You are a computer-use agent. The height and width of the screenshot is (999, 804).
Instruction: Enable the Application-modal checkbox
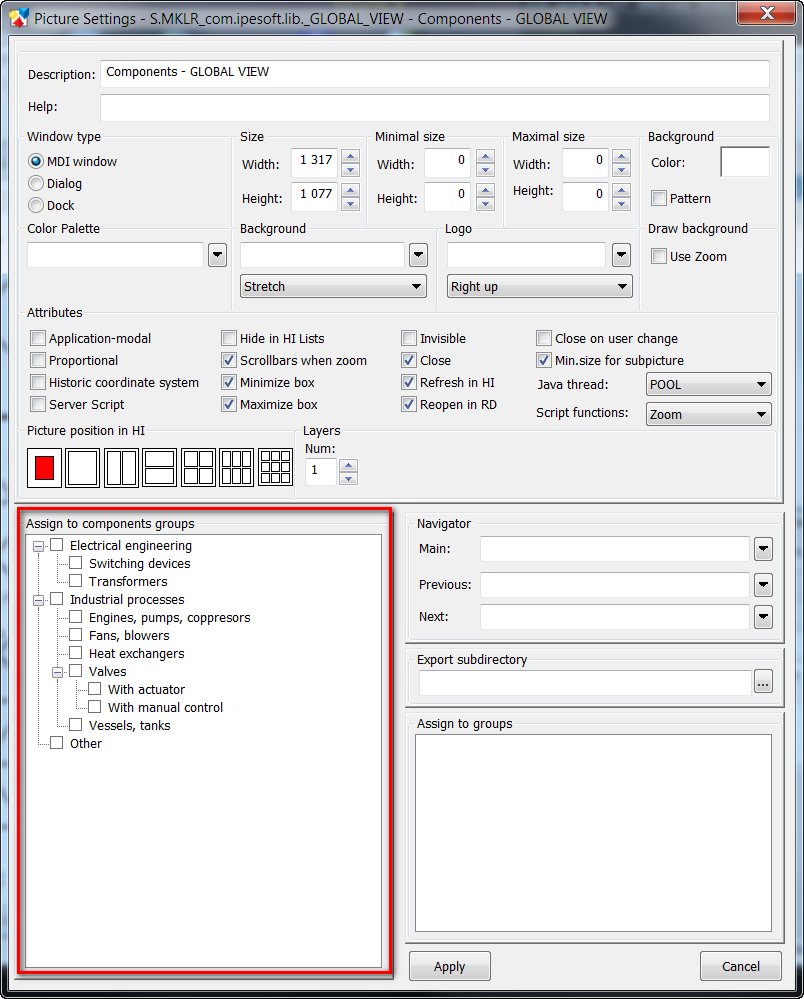click(x=38, y=339)
